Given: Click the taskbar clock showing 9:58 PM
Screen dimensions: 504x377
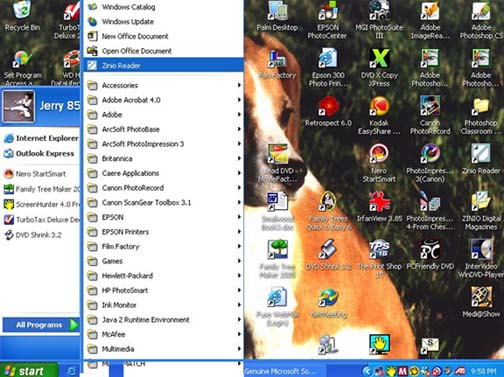Looking at the screenshot, I should pos(483,371).
